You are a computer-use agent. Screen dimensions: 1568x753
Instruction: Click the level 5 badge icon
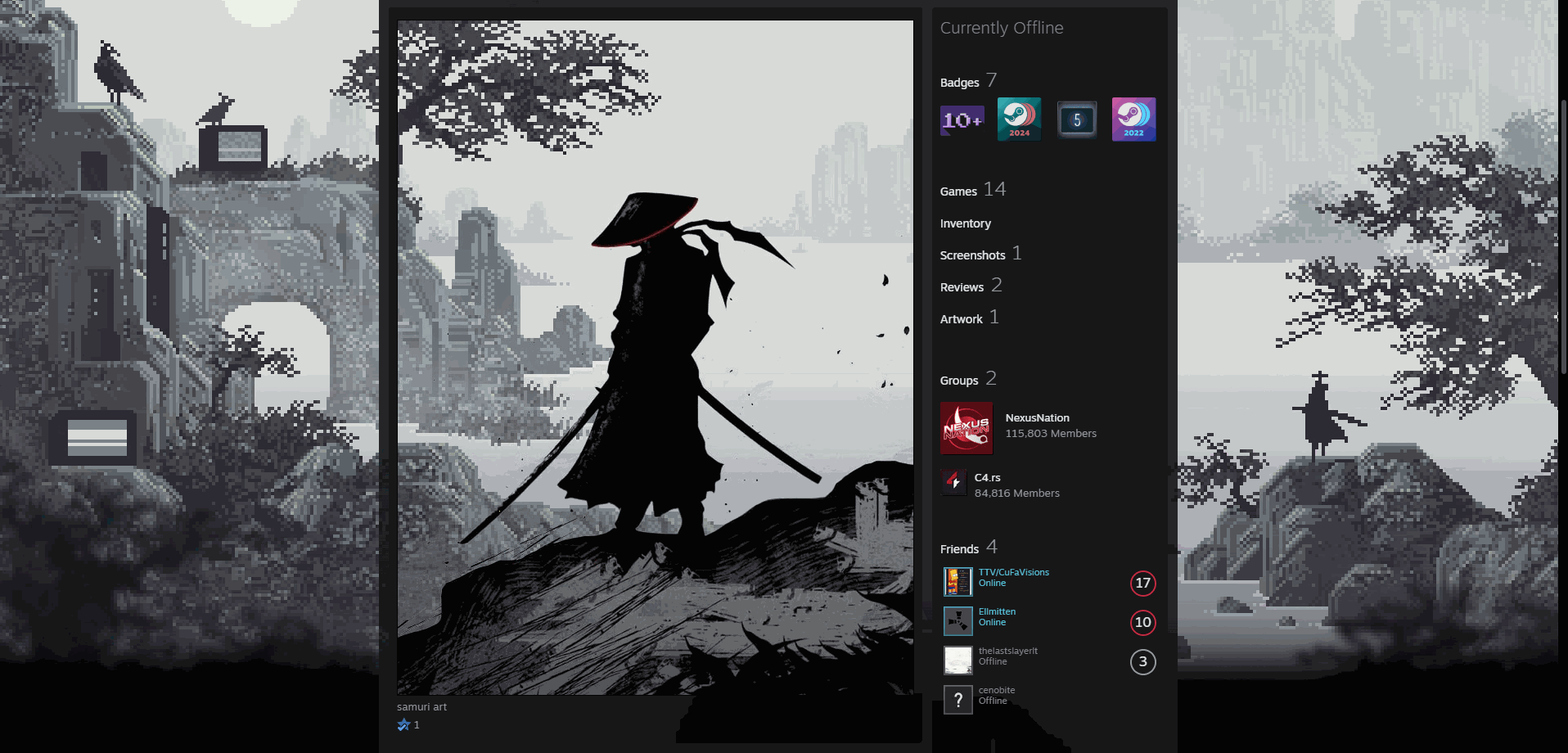1076,119
